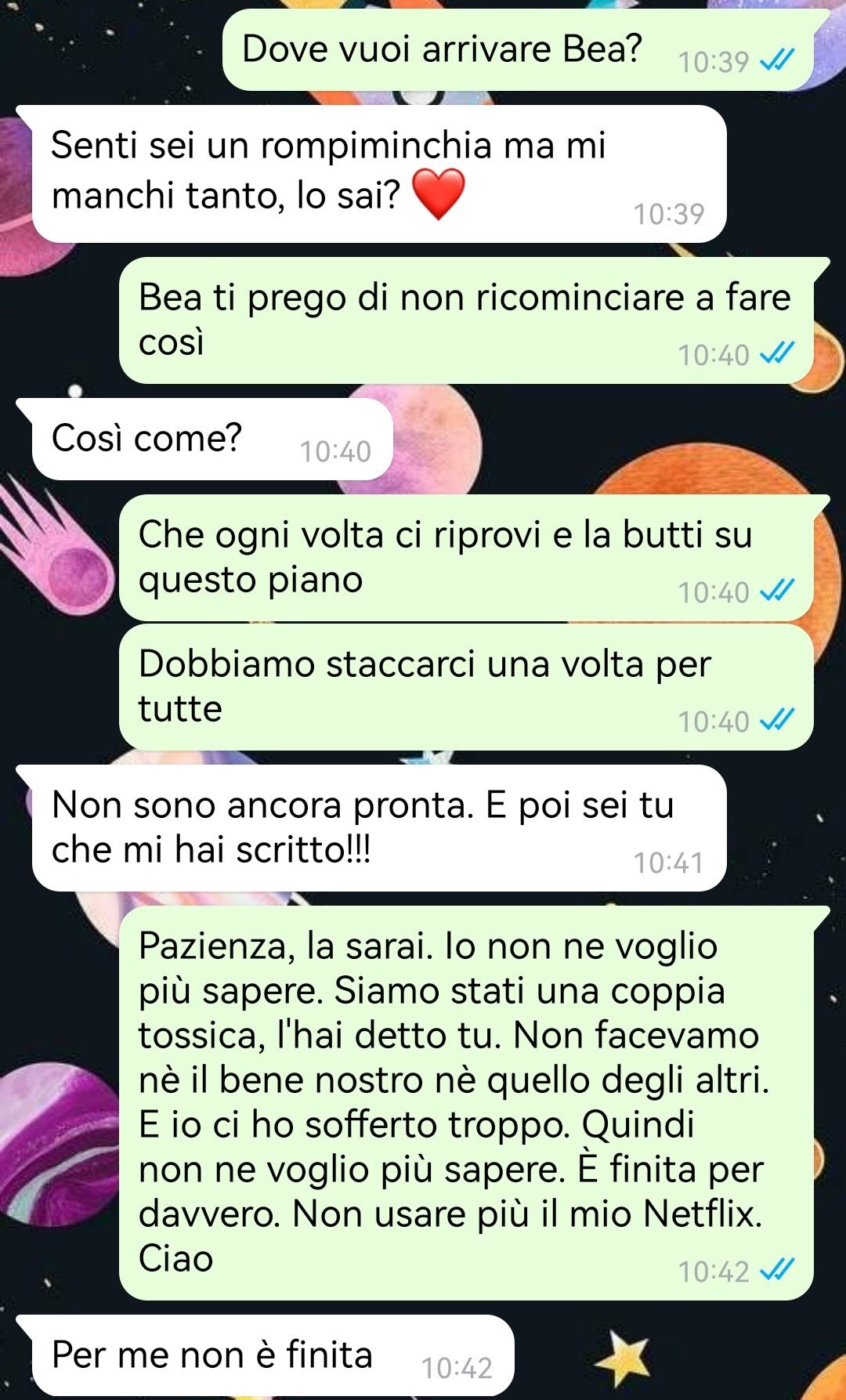The image size is (846, 1400).
Task: Click the 10:40 timestamp on 'Così come?'
Action: (335, 451)
